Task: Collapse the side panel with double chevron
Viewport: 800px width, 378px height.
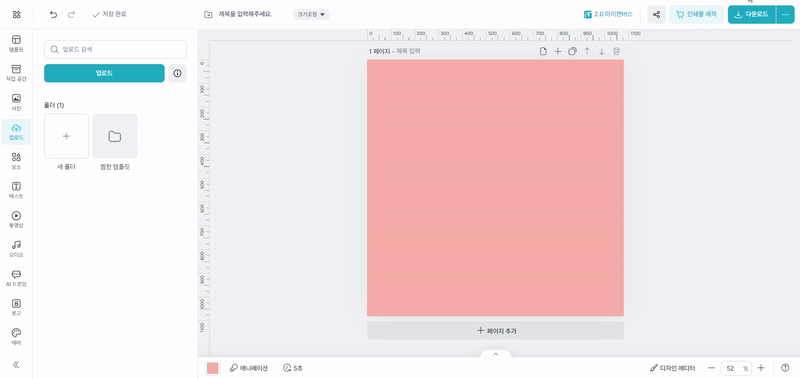Action: tap(16, 364)
